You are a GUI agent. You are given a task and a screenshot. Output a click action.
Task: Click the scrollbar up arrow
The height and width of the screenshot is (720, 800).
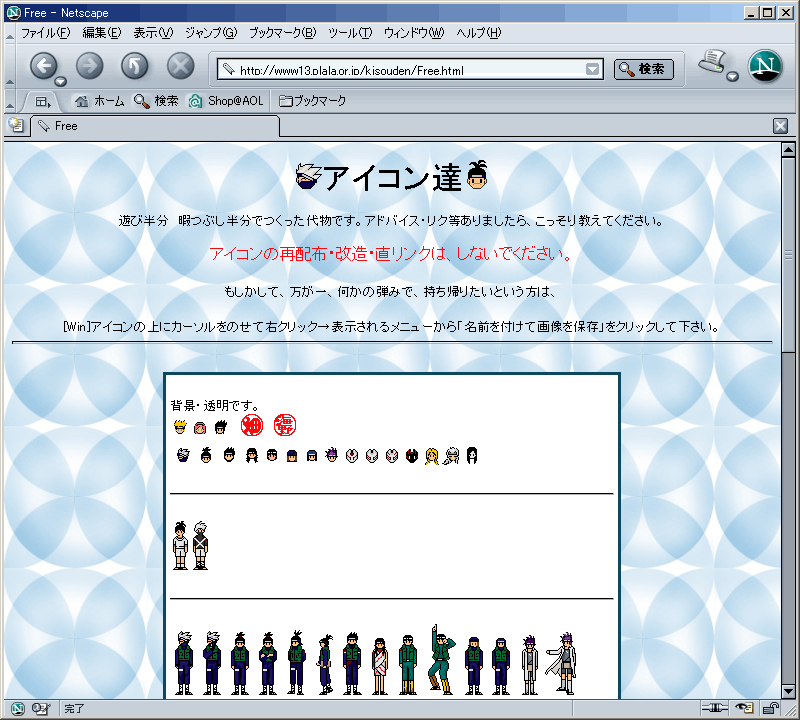click(788, 150)
